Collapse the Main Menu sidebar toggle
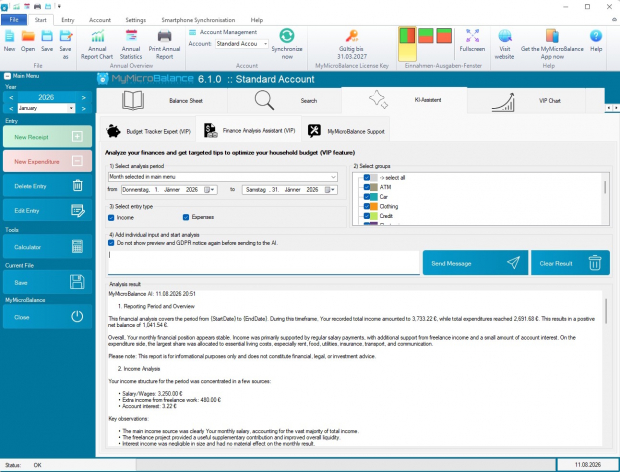The width and height of the screenshot is (620, 472). pyautogui.click(x=7, y=76)
